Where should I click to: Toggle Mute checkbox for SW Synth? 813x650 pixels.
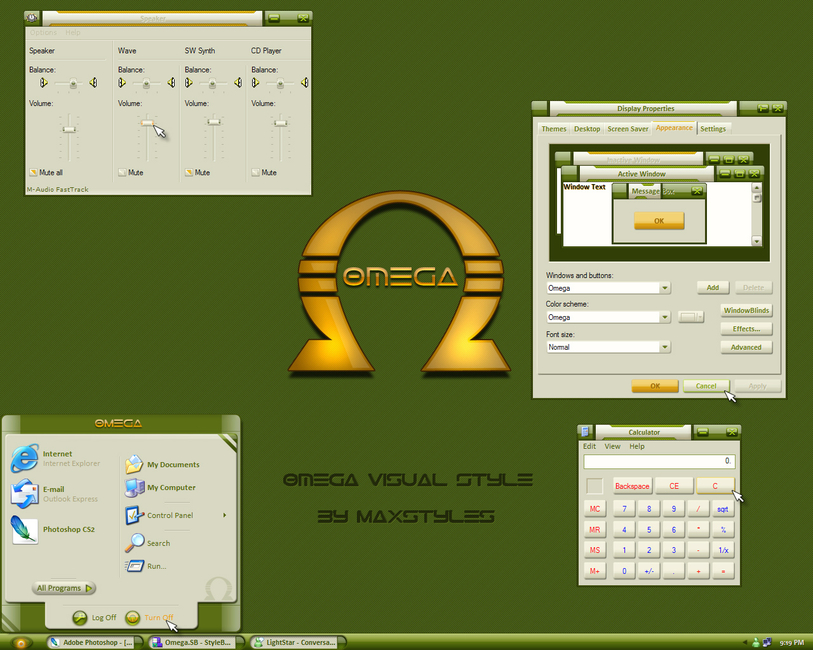pos(189,173)
